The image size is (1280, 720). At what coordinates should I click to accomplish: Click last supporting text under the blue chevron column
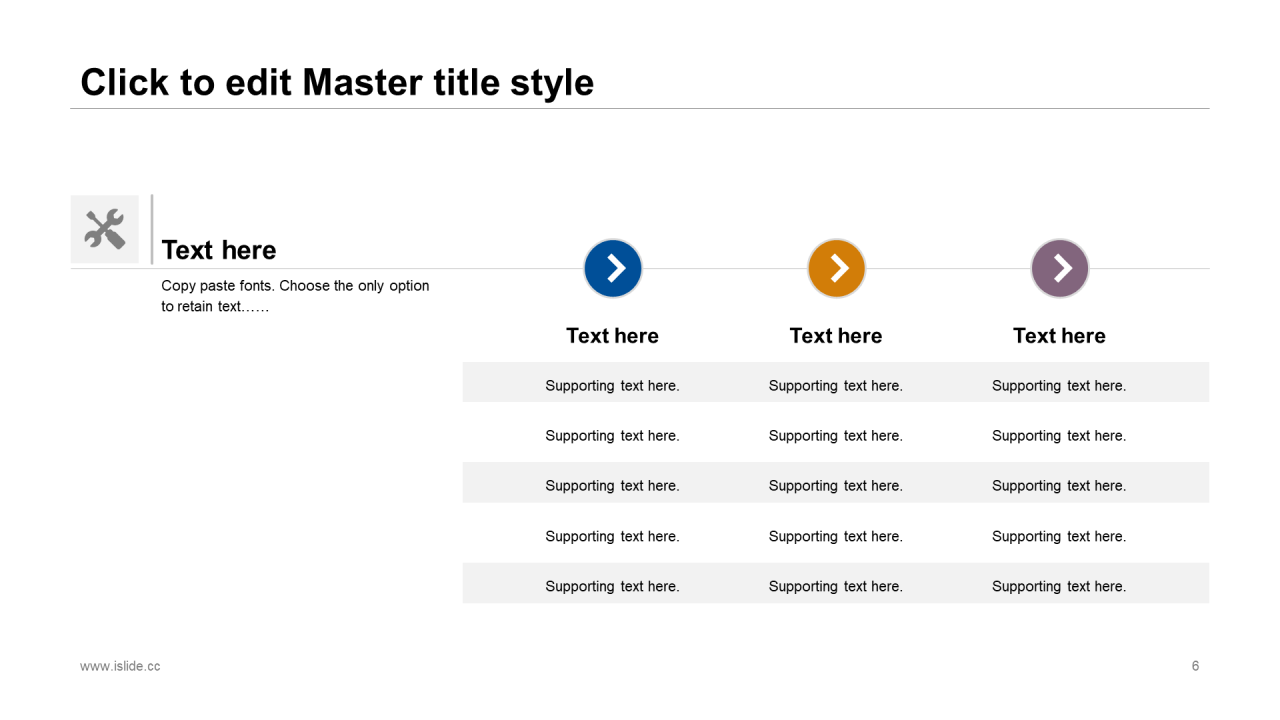612,587
